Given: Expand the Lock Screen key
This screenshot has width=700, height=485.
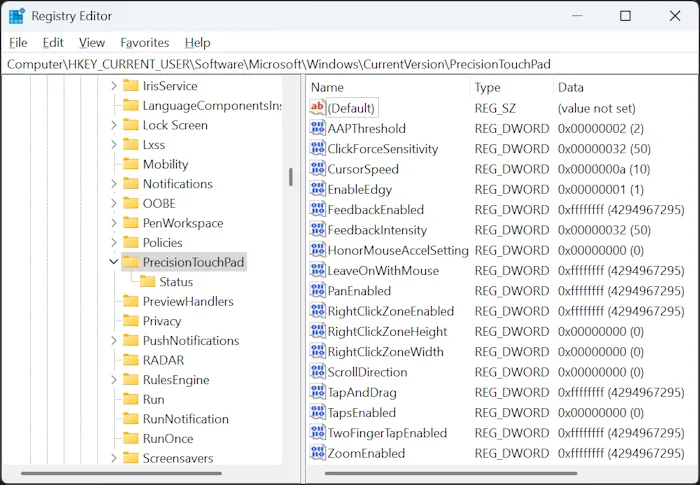Looking at the screenshot, I should (114, 125).
